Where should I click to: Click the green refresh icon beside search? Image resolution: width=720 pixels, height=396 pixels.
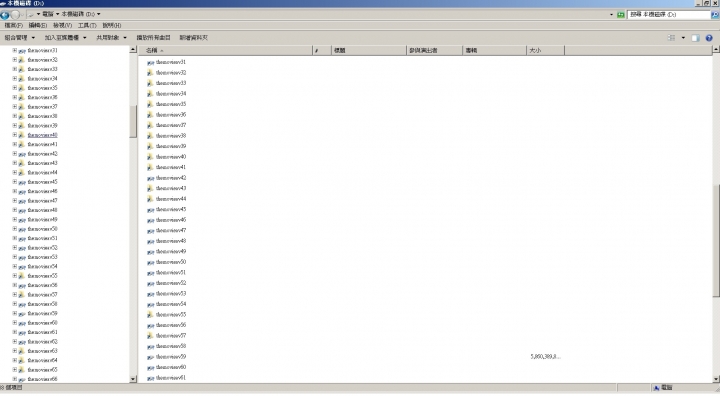pos(621,15)
